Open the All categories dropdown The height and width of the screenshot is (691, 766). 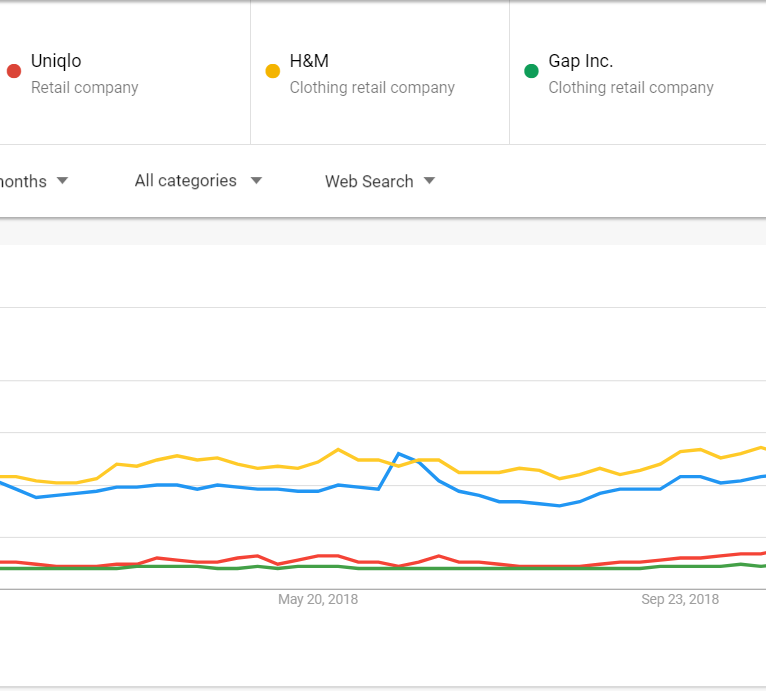coord(186,181)
